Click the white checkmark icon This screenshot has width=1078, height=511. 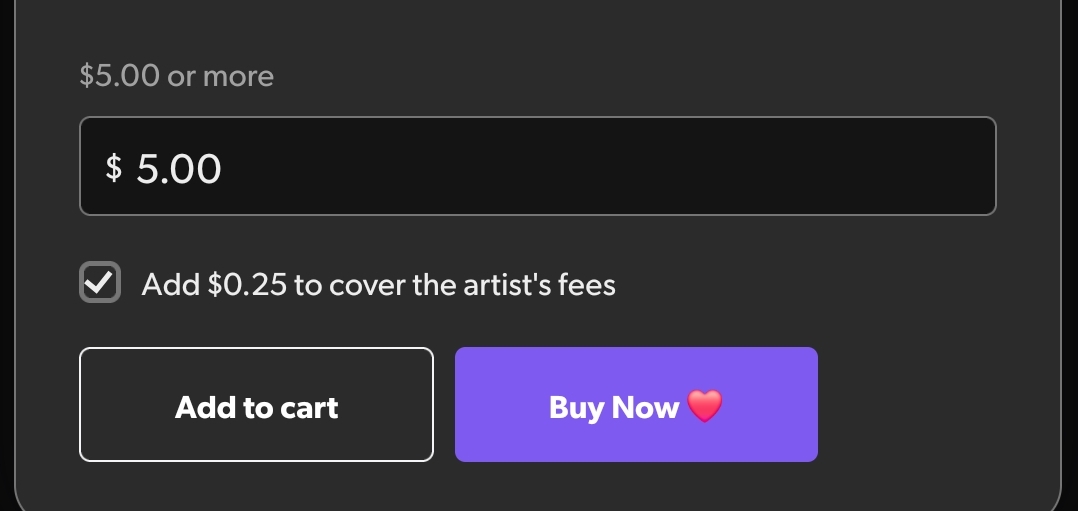tap(100, 283)
